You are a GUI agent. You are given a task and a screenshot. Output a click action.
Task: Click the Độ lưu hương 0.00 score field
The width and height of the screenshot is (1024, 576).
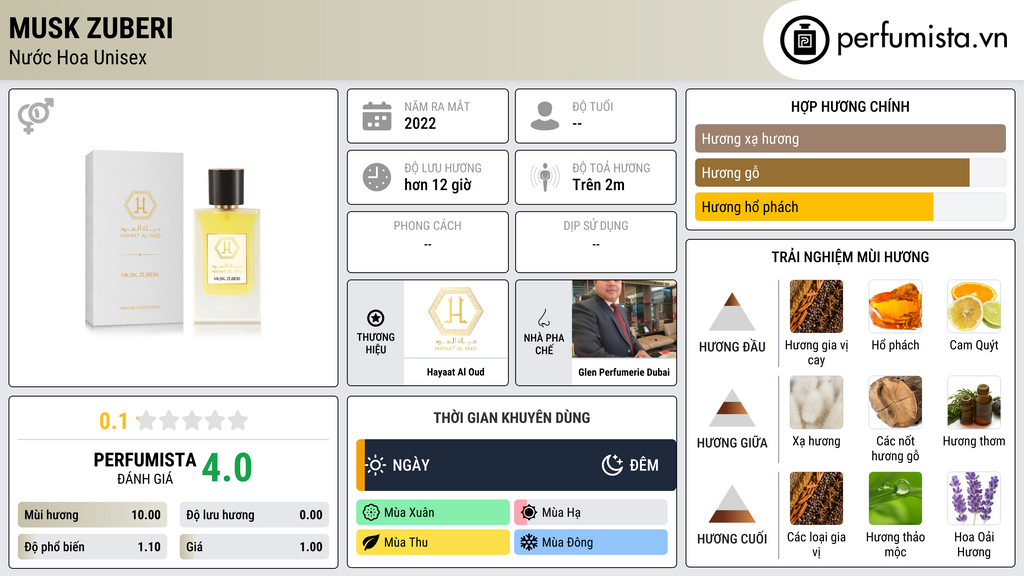(x=254, y=515)
